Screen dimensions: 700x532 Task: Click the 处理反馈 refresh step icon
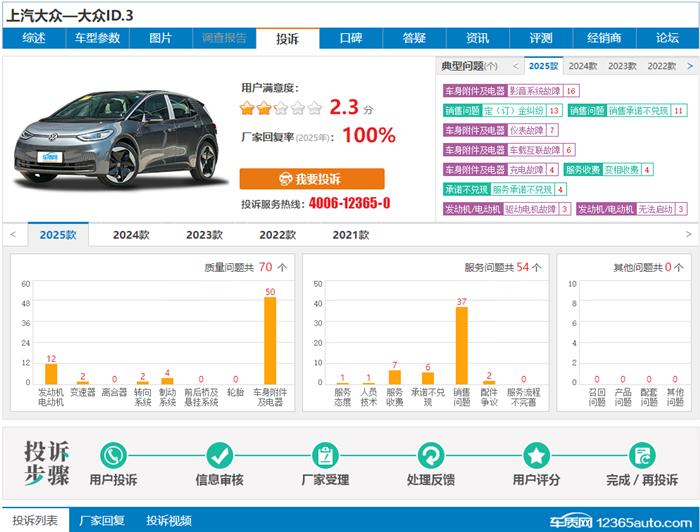pyautogui.click(x=430, y=456)
